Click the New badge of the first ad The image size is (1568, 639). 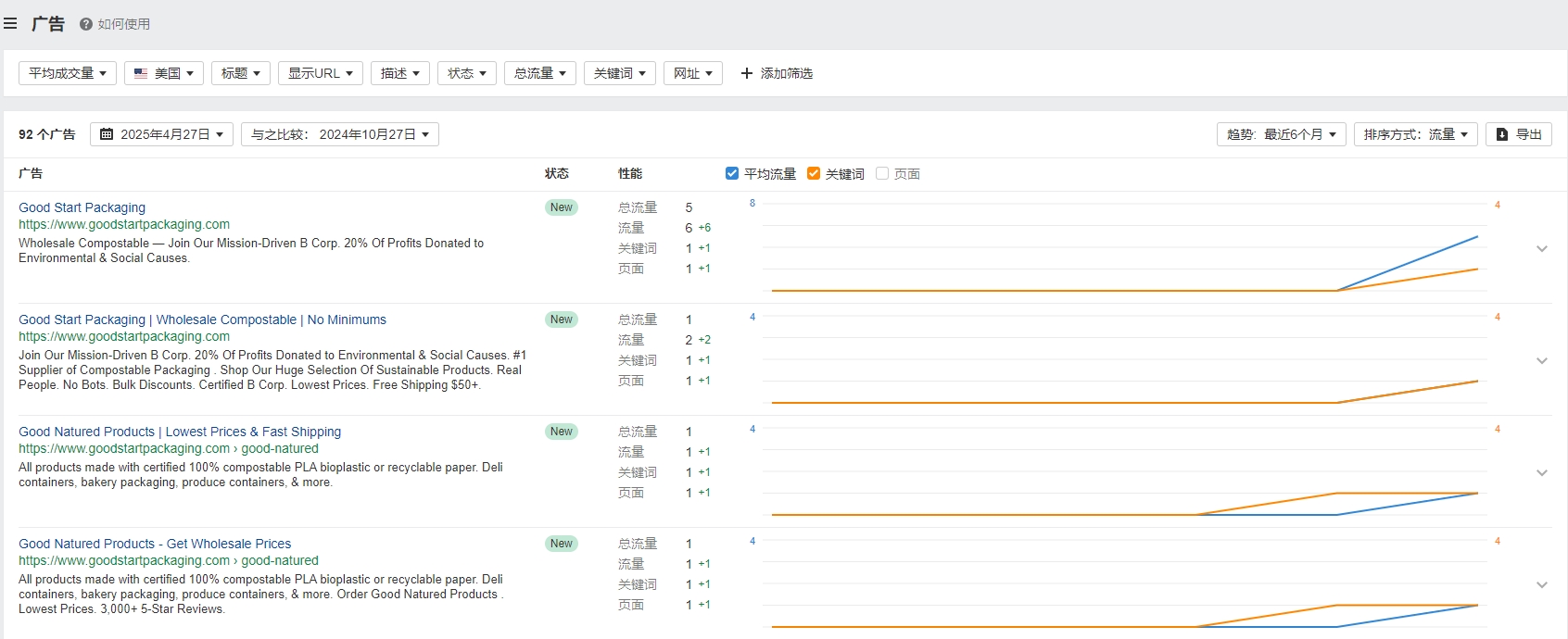pos(562,207)
